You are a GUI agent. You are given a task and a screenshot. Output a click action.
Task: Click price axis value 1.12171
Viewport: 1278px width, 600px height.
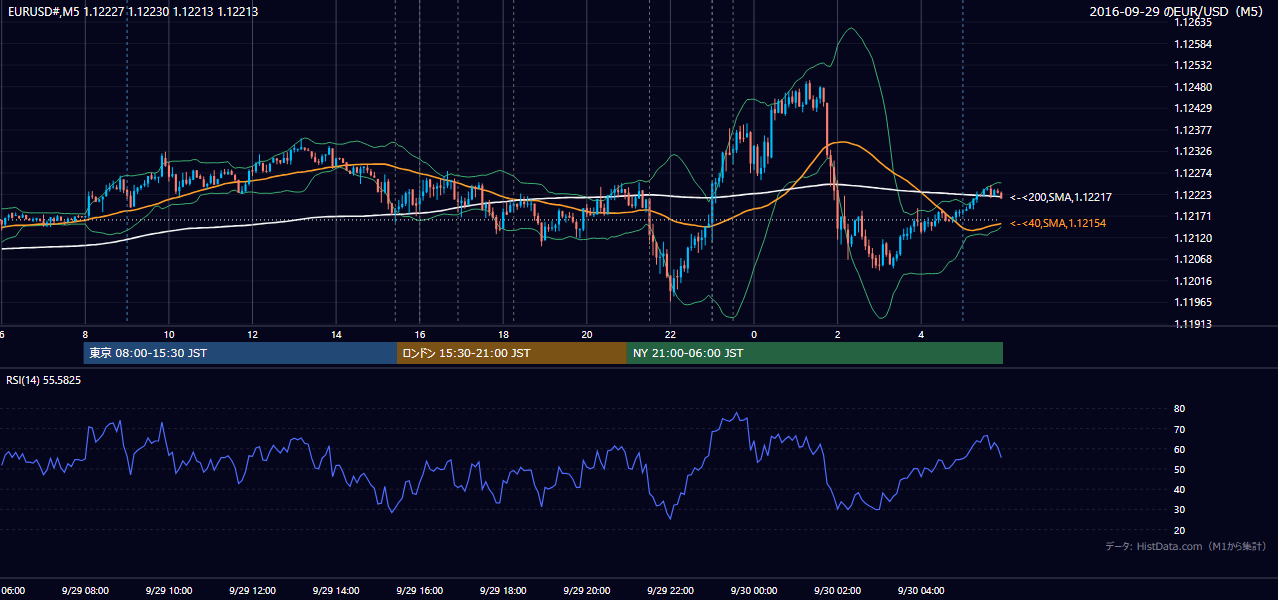(1192, 216)
